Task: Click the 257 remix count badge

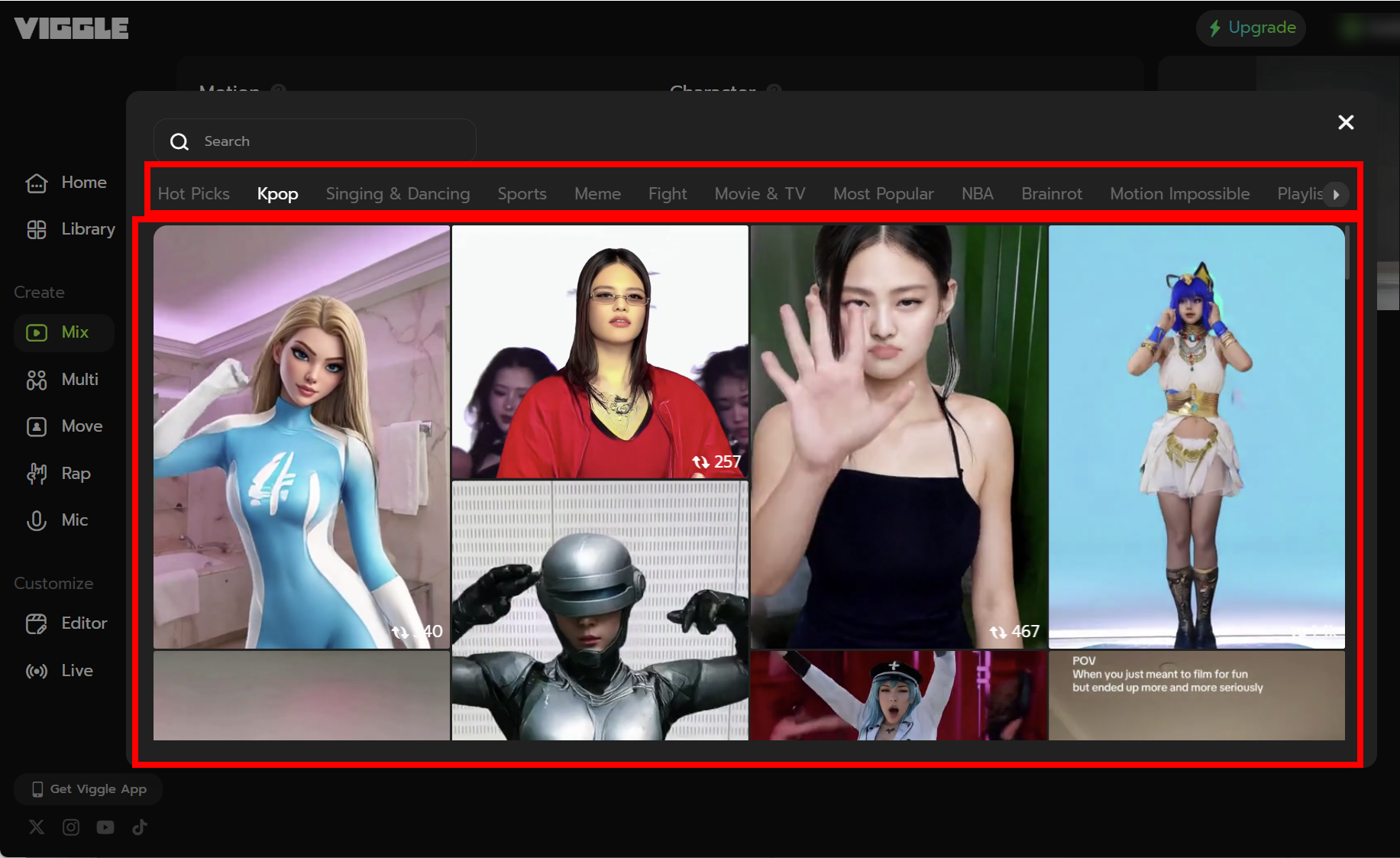Action: pos(716,461)
